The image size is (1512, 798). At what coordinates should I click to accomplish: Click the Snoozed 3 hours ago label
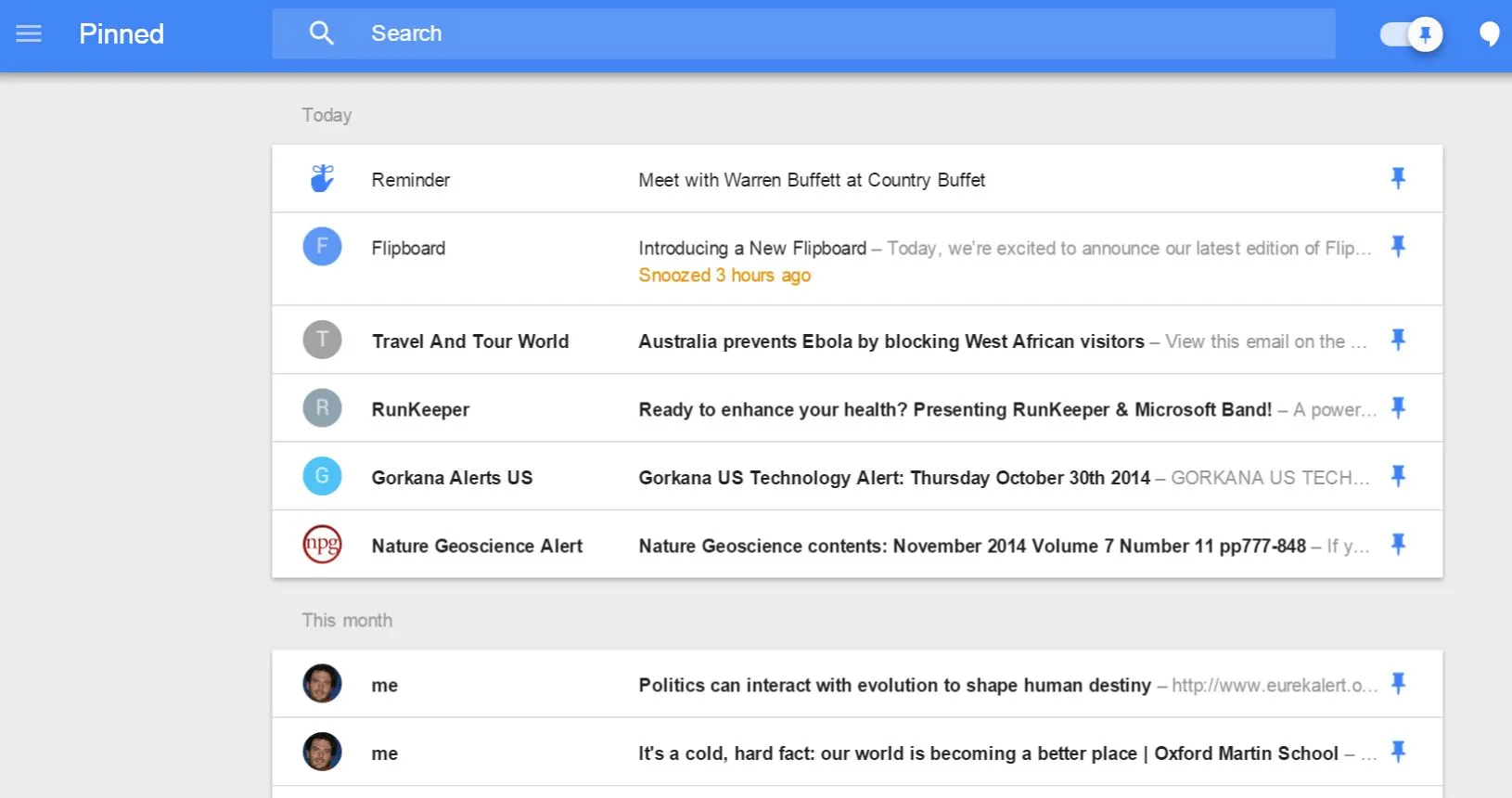pyautogui.click(x=724, y=276)
